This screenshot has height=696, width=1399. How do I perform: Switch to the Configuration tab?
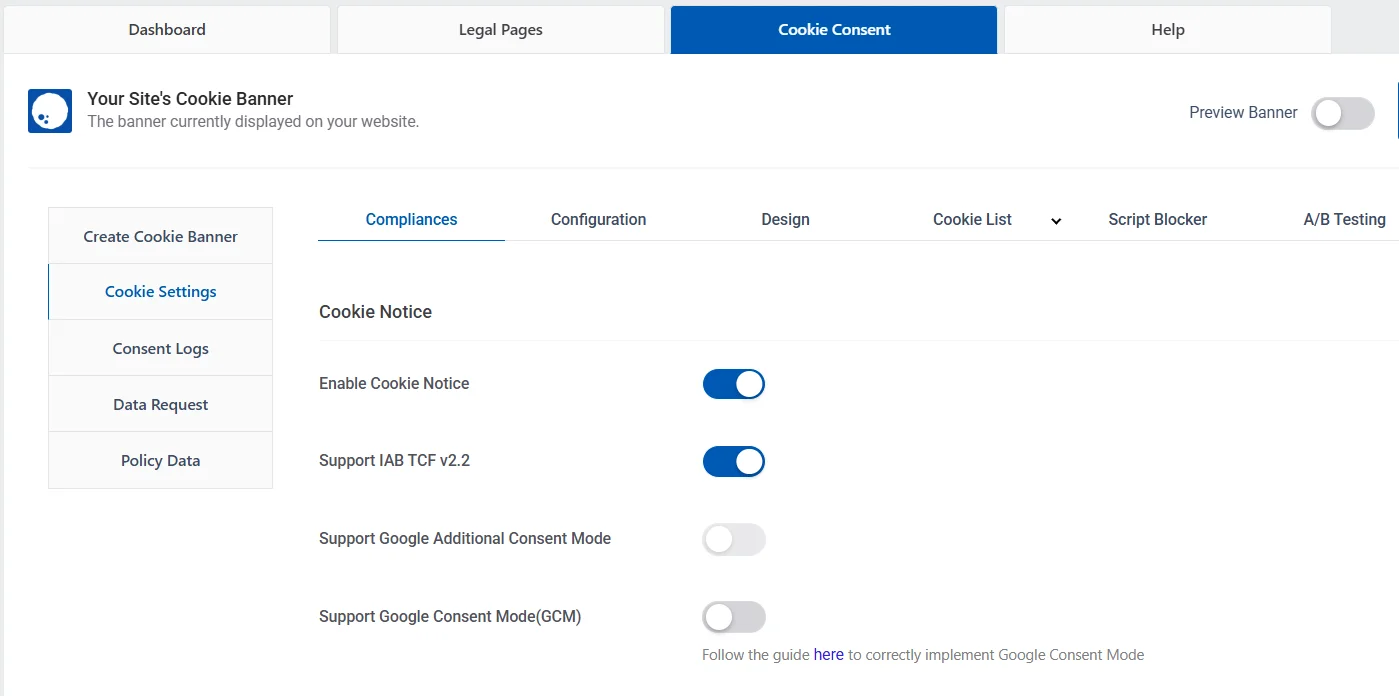598,219
